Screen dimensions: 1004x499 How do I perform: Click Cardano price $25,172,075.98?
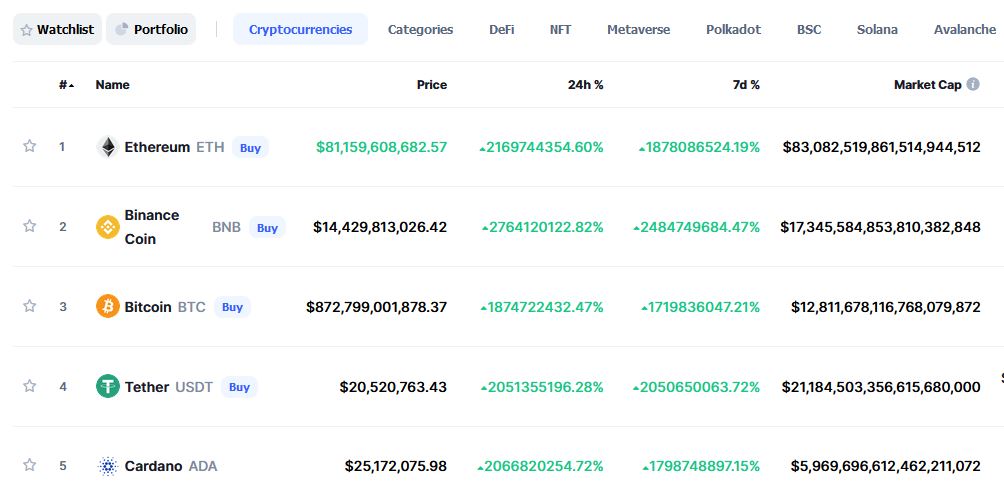coord(396,466)
